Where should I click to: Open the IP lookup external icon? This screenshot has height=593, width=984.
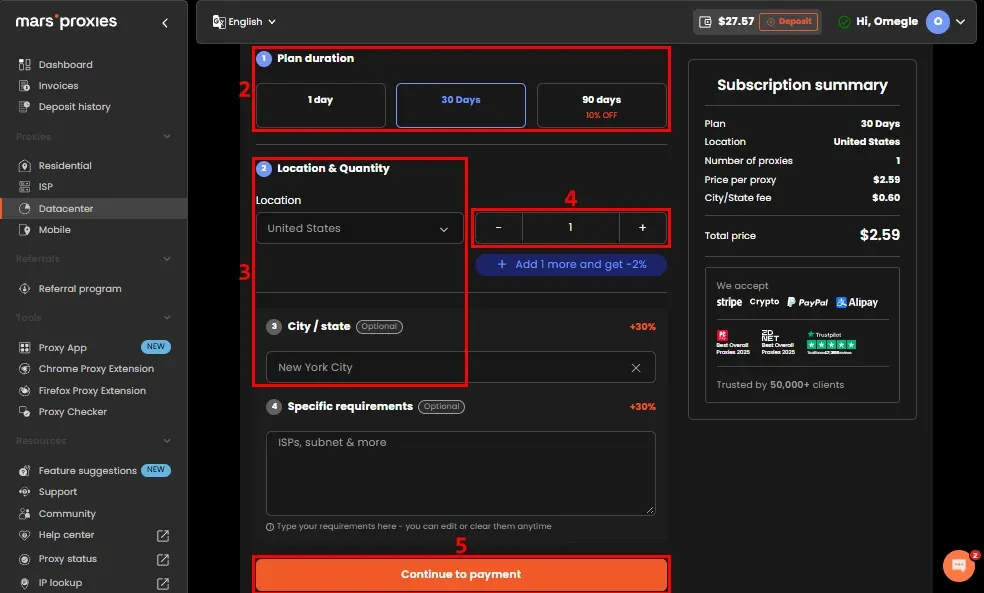163,584
